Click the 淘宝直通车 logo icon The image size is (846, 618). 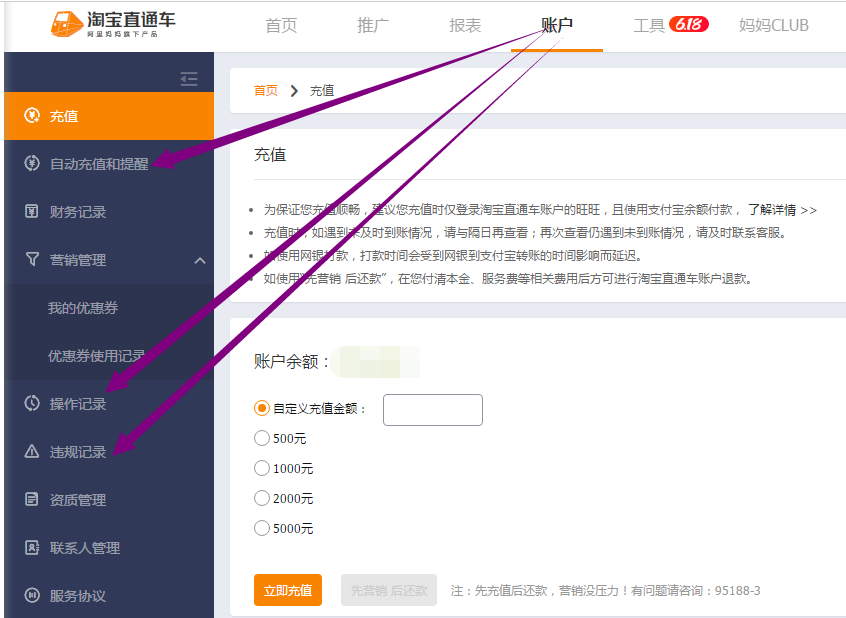pyautogui.click(x=67, y=25)
